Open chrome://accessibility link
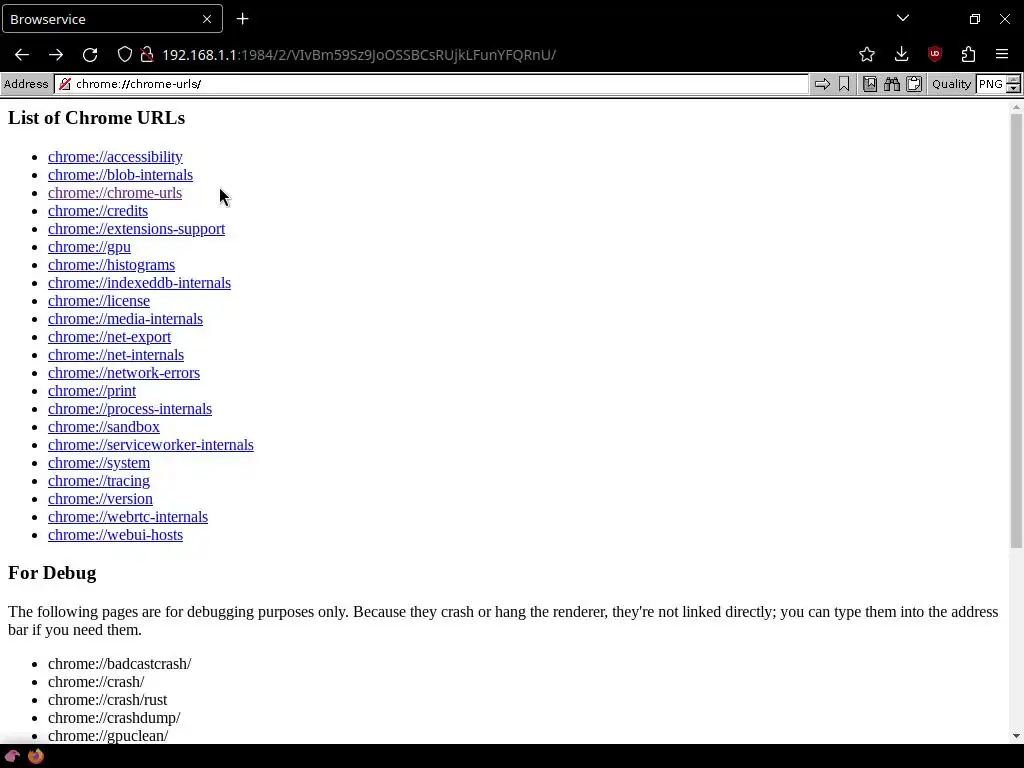1024x768 pixels. pyautogui.click(x=115, y=157)
